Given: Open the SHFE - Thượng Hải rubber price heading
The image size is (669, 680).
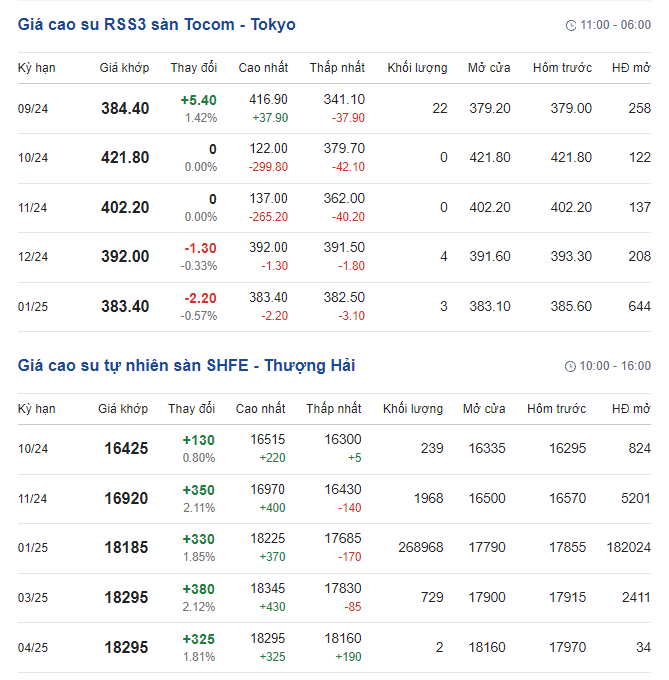Looking at the screenshot, I should (186, 365).
